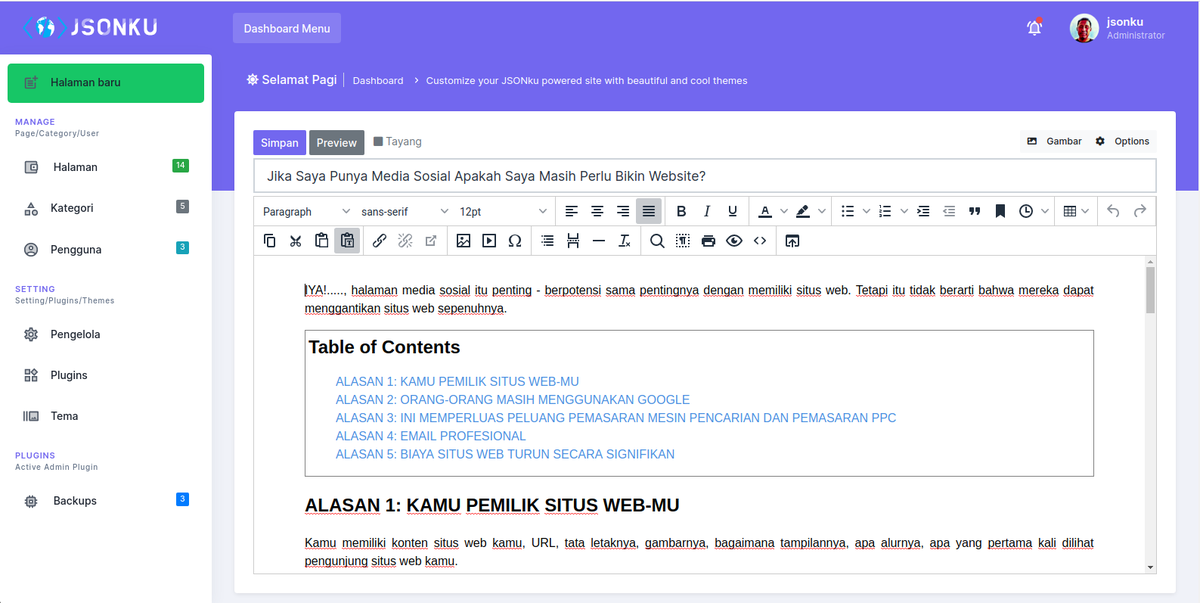Click the last toolbar upload/template icon
This screenshot has height=603, width=1200.
pos(792,240)
